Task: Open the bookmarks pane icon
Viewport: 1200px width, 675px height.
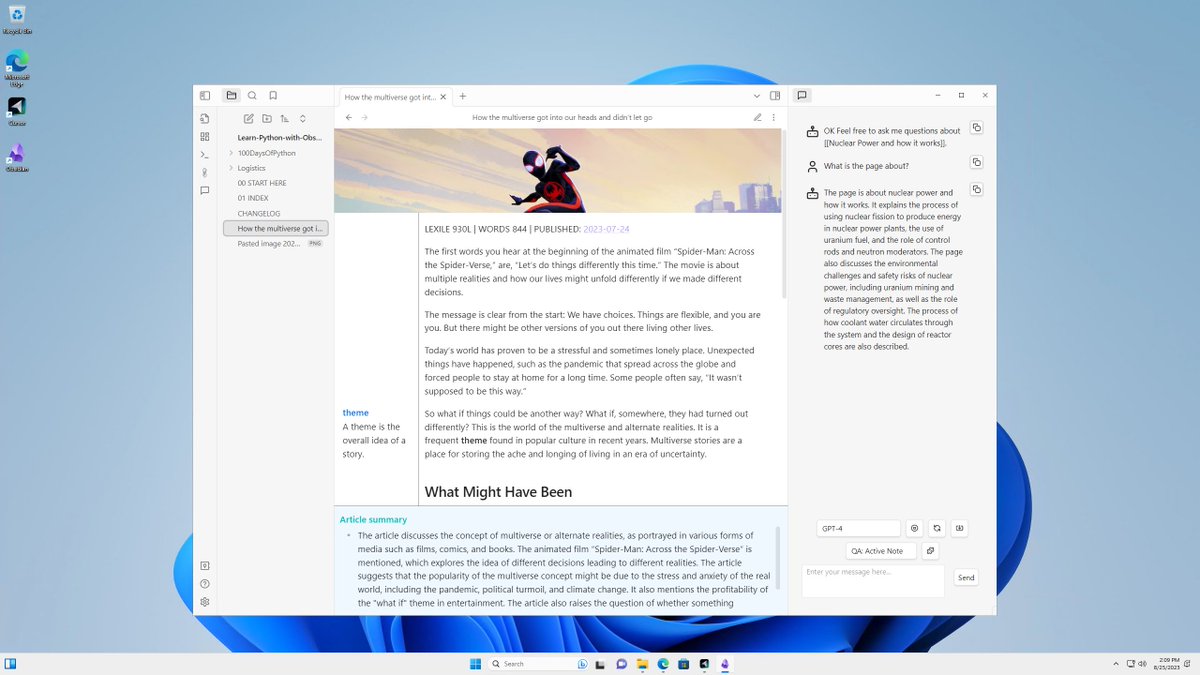Action: click(273, 96)
